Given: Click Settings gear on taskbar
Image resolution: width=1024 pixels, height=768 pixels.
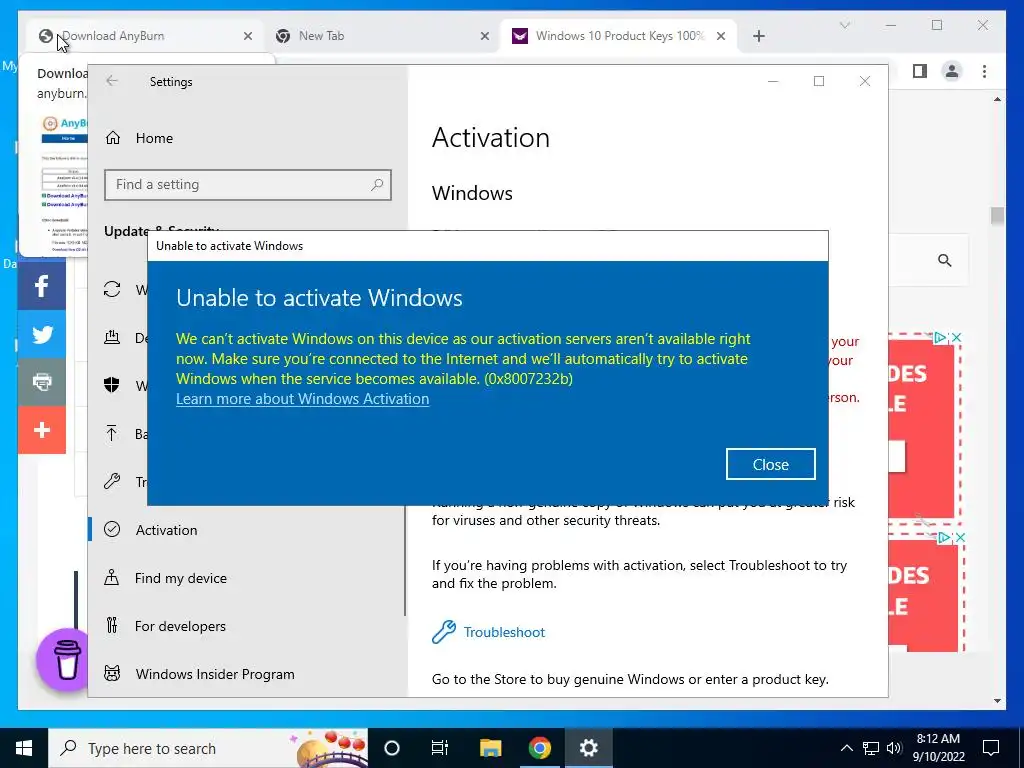Looking at the screenshot, I should (588, 748).
